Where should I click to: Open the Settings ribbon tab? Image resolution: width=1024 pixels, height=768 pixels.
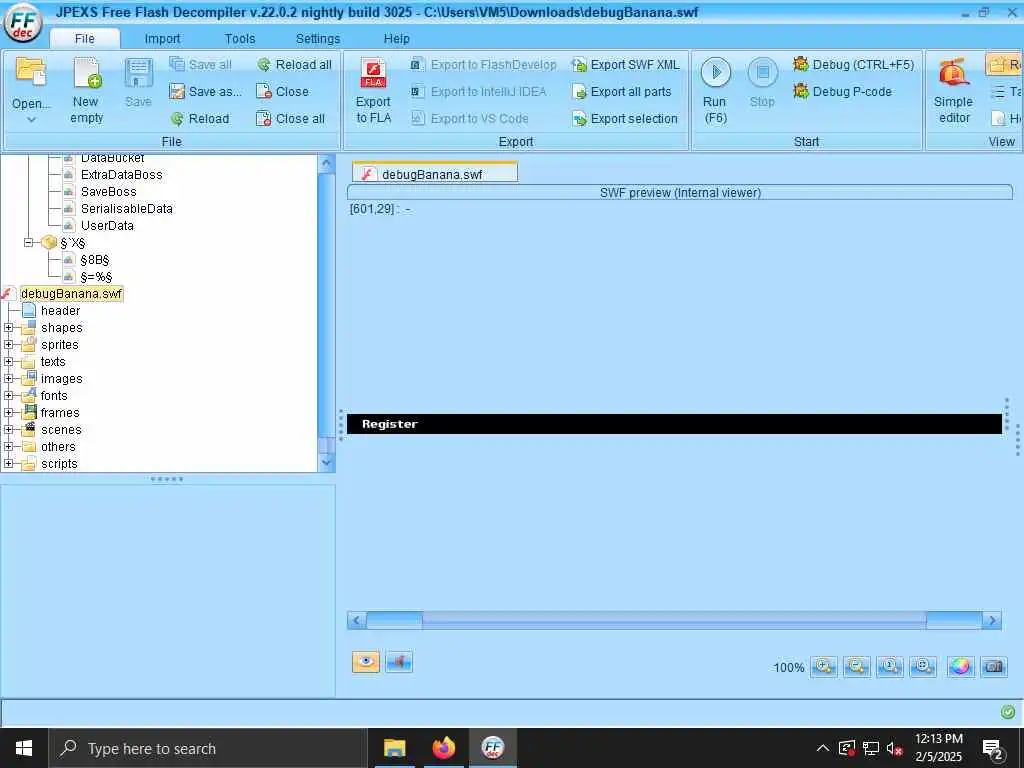[317, 39]
